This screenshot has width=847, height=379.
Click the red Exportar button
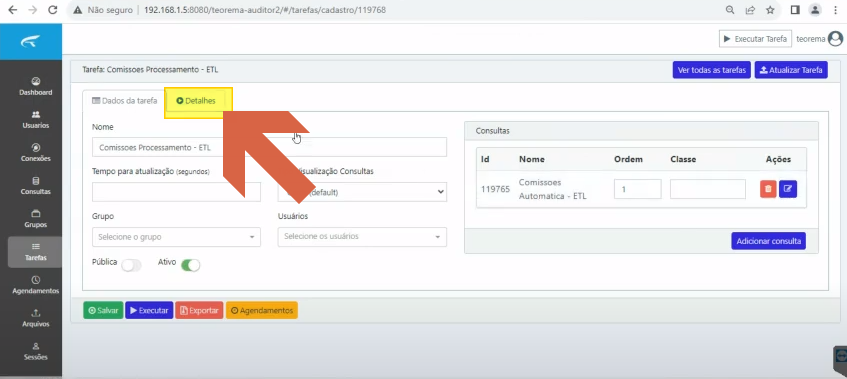199,310
